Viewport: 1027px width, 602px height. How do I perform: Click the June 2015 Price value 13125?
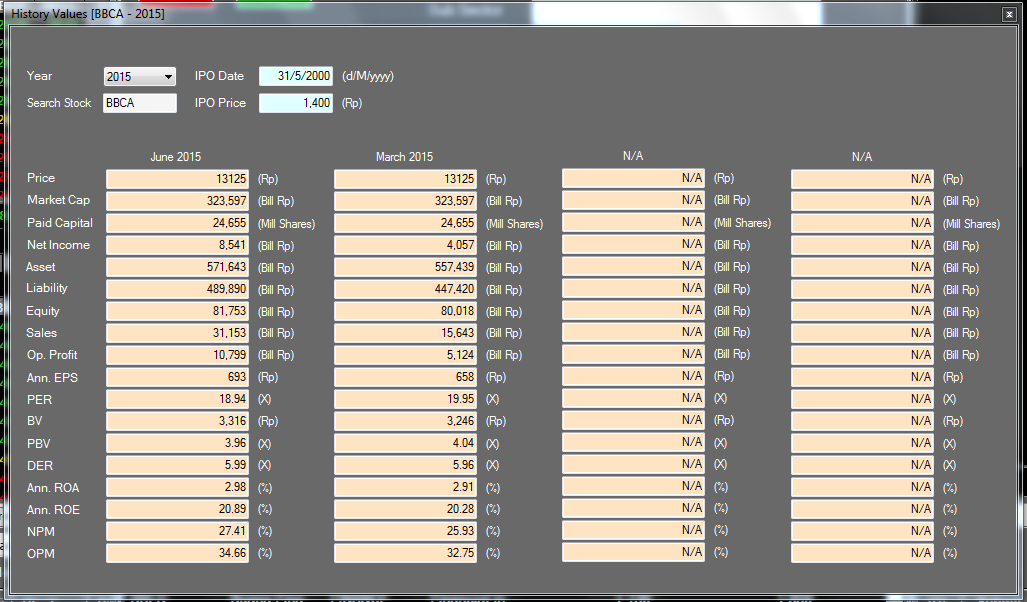coord(177,179)
